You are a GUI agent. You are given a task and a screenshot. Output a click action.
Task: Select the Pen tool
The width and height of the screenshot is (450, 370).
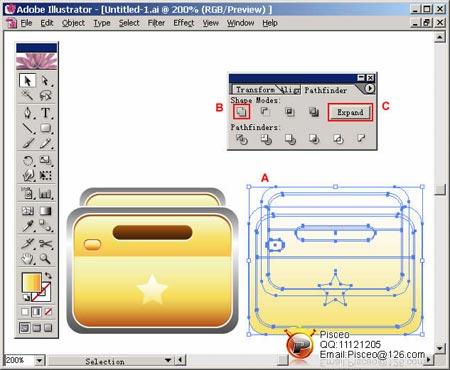(x=27, y=113)
